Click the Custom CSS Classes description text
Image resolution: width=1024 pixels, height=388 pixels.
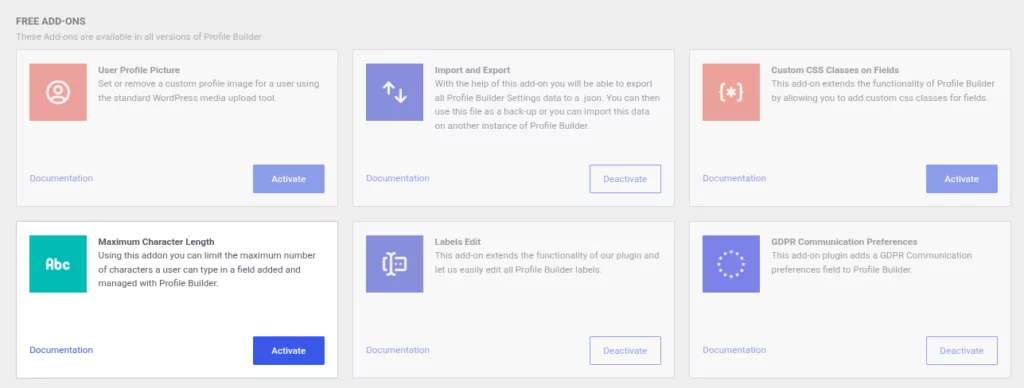(883, 91)
